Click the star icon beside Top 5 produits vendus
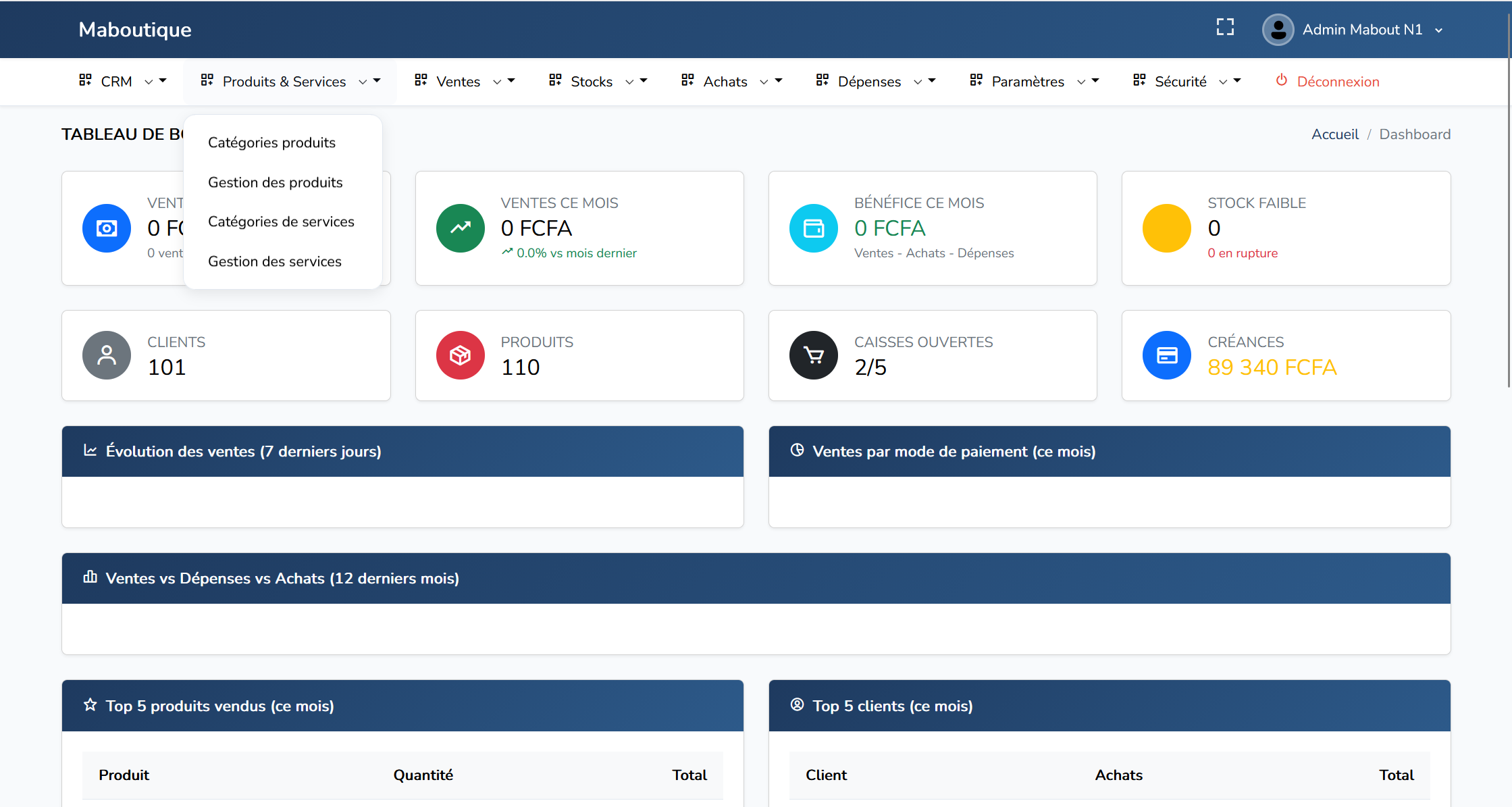1512x807 pixels. 90,705
